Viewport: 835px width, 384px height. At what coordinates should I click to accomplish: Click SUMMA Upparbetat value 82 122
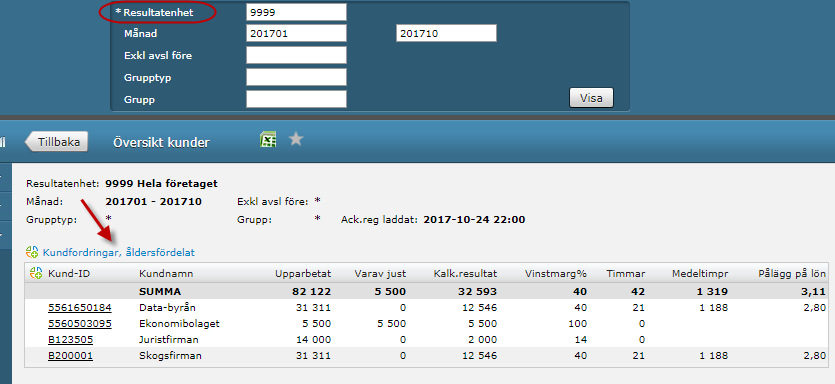pos(312,291)
